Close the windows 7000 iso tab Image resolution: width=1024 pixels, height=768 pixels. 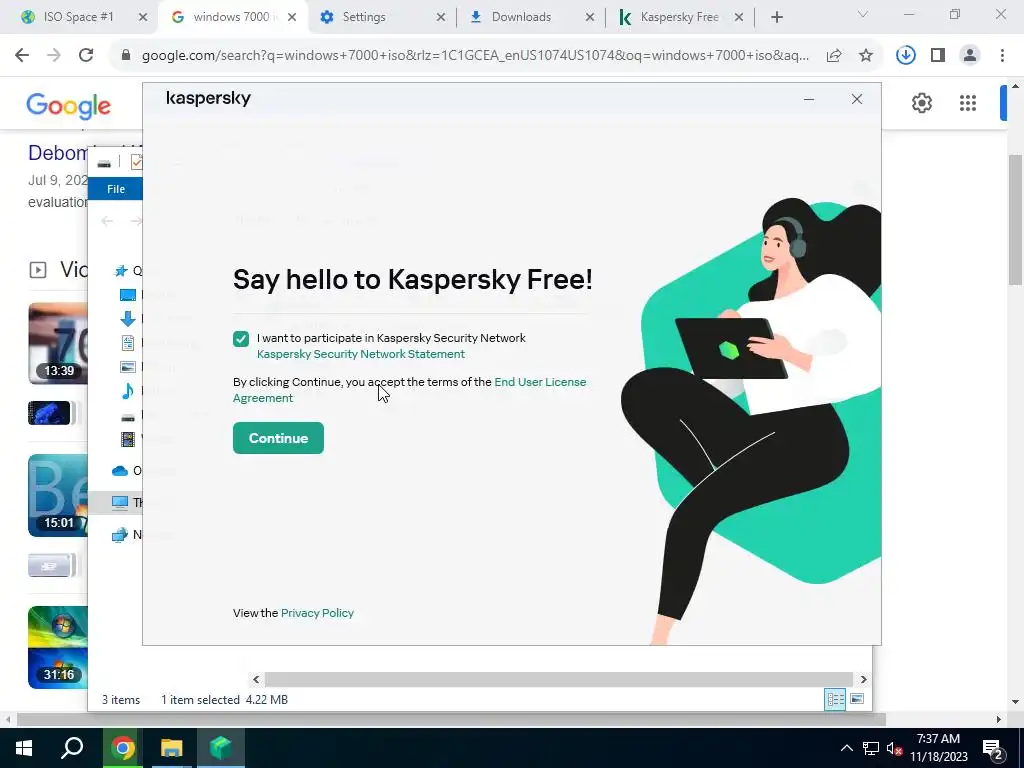point(292,17)
